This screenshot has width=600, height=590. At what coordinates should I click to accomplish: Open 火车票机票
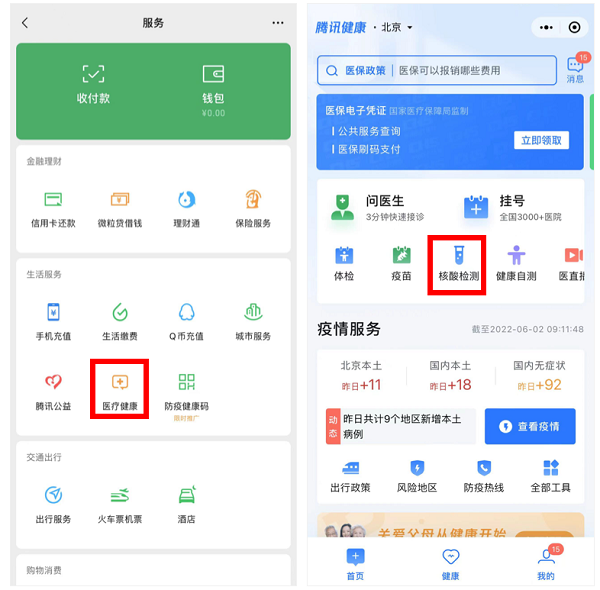point(120,505)
